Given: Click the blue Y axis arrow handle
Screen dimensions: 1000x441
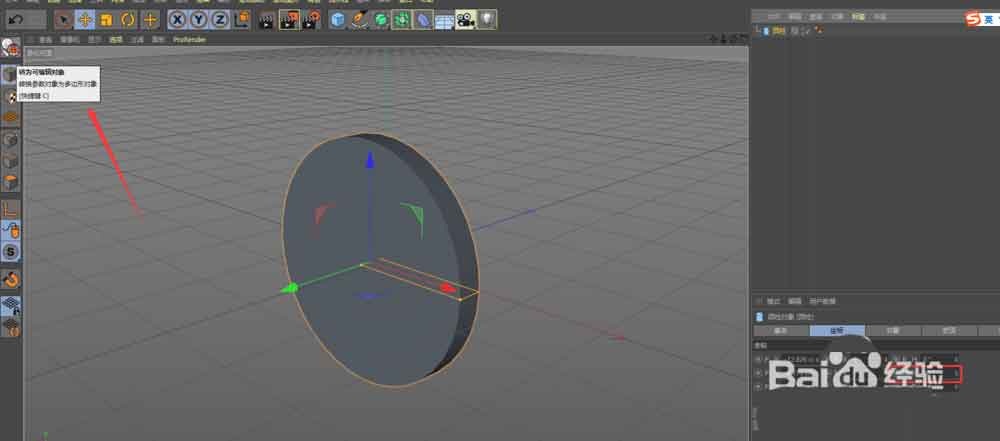Looking at the screenshot, I should pyautogui.click(x=369, y=159).
